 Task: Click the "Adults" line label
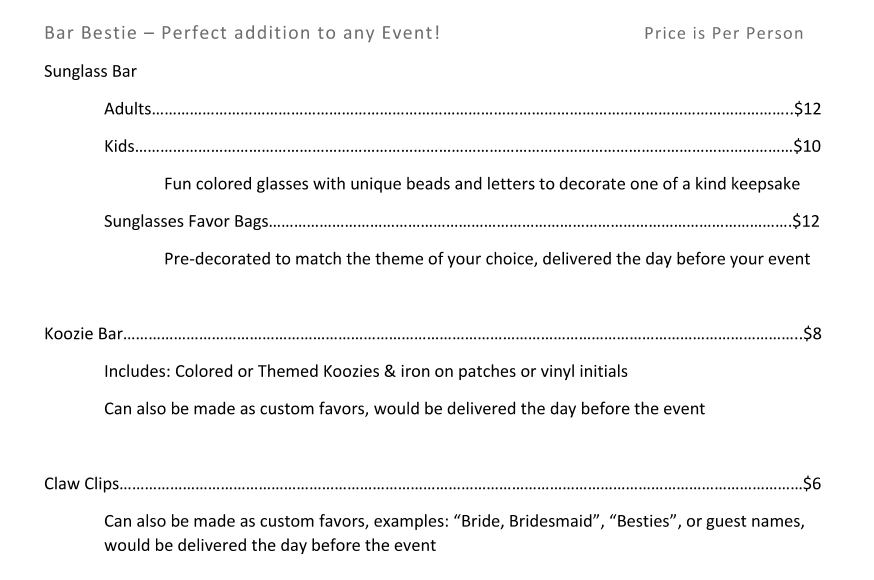click(x=129, y=109)
